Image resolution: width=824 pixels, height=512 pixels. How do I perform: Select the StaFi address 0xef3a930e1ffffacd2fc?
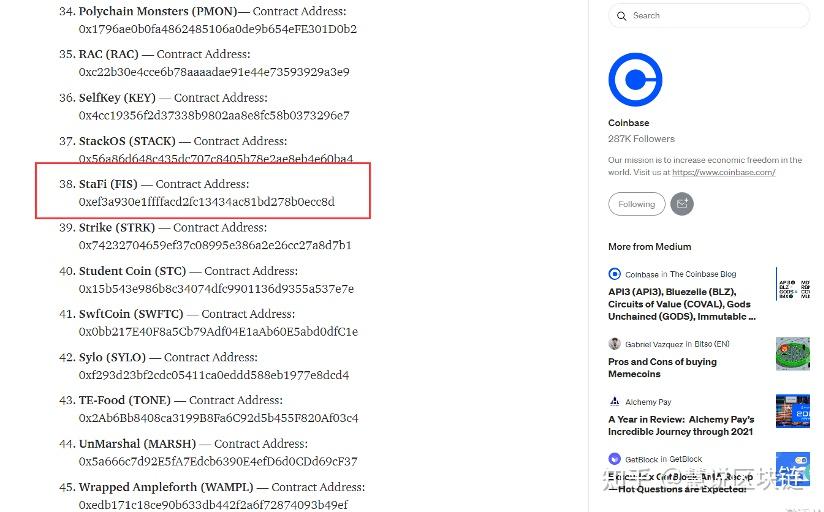[207, 202]
